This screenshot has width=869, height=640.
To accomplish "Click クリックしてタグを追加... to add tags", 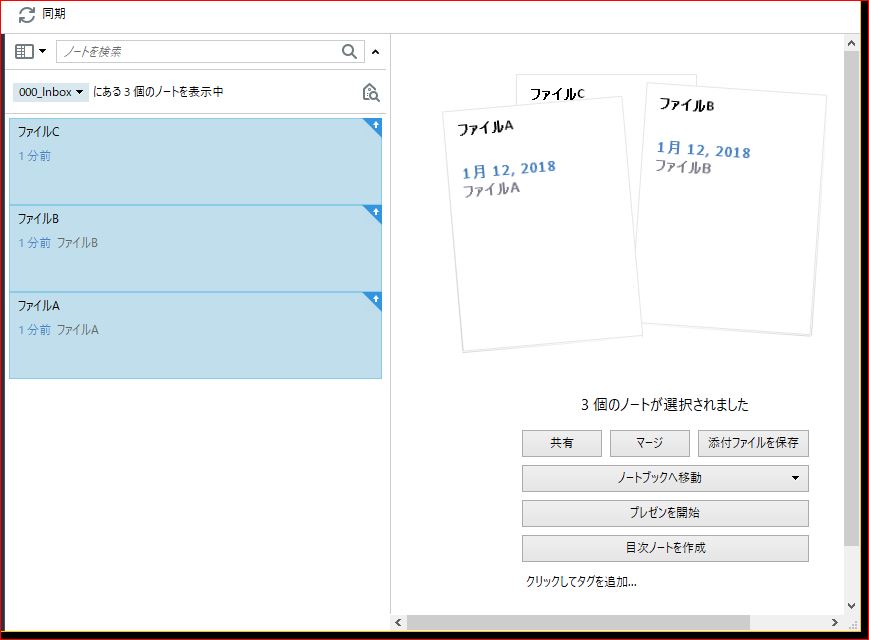I will point(581,582).
